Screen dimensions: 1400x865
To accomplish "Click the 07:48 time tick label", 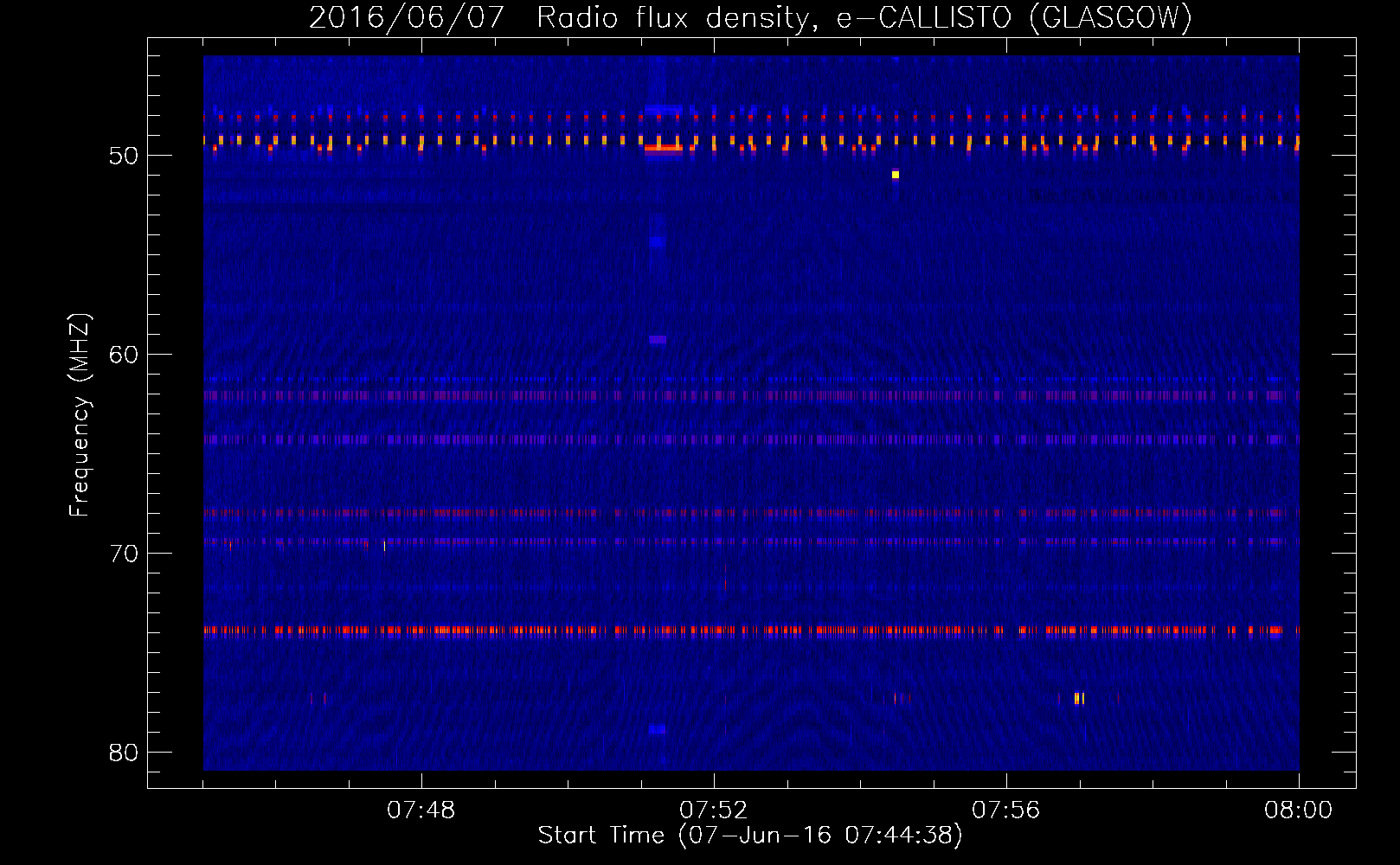I will [421, 810].
